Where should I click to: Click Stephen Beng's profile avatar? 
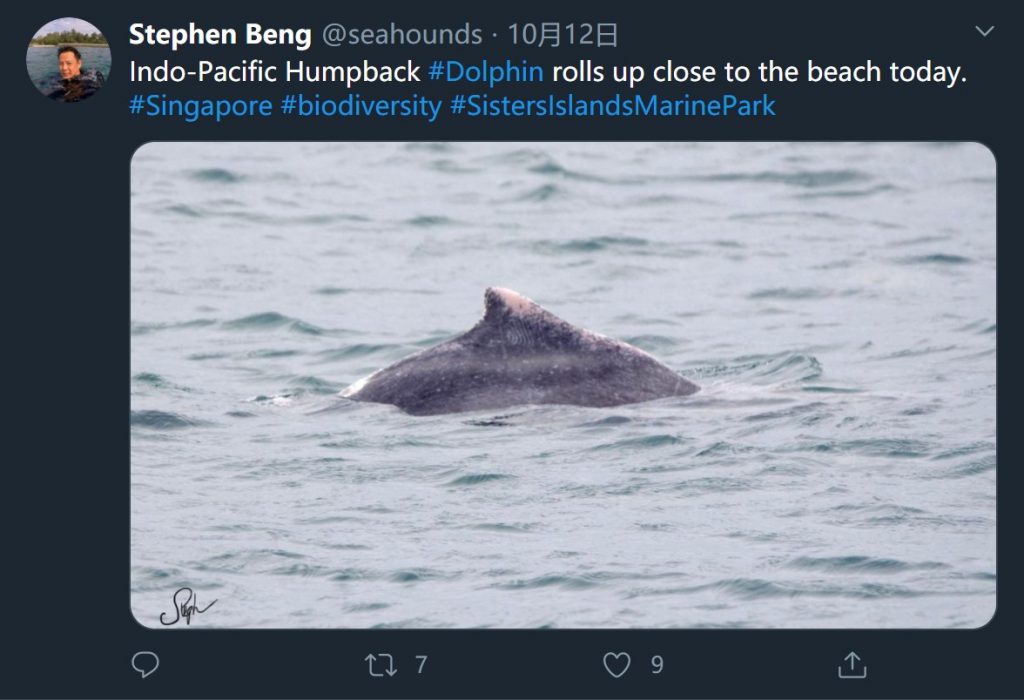[68, 60]
